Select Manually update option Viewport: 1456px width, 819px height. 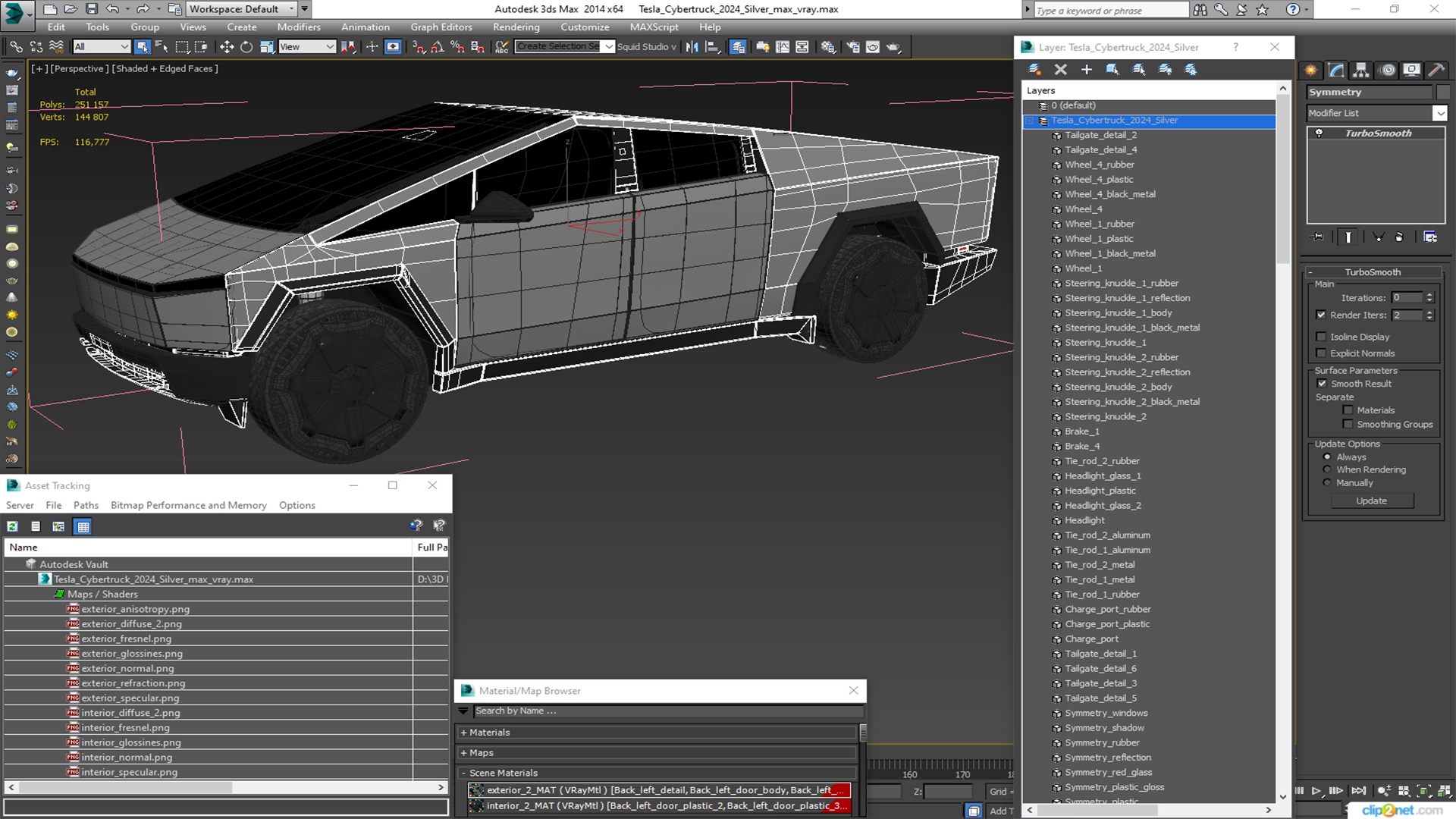1327,483
